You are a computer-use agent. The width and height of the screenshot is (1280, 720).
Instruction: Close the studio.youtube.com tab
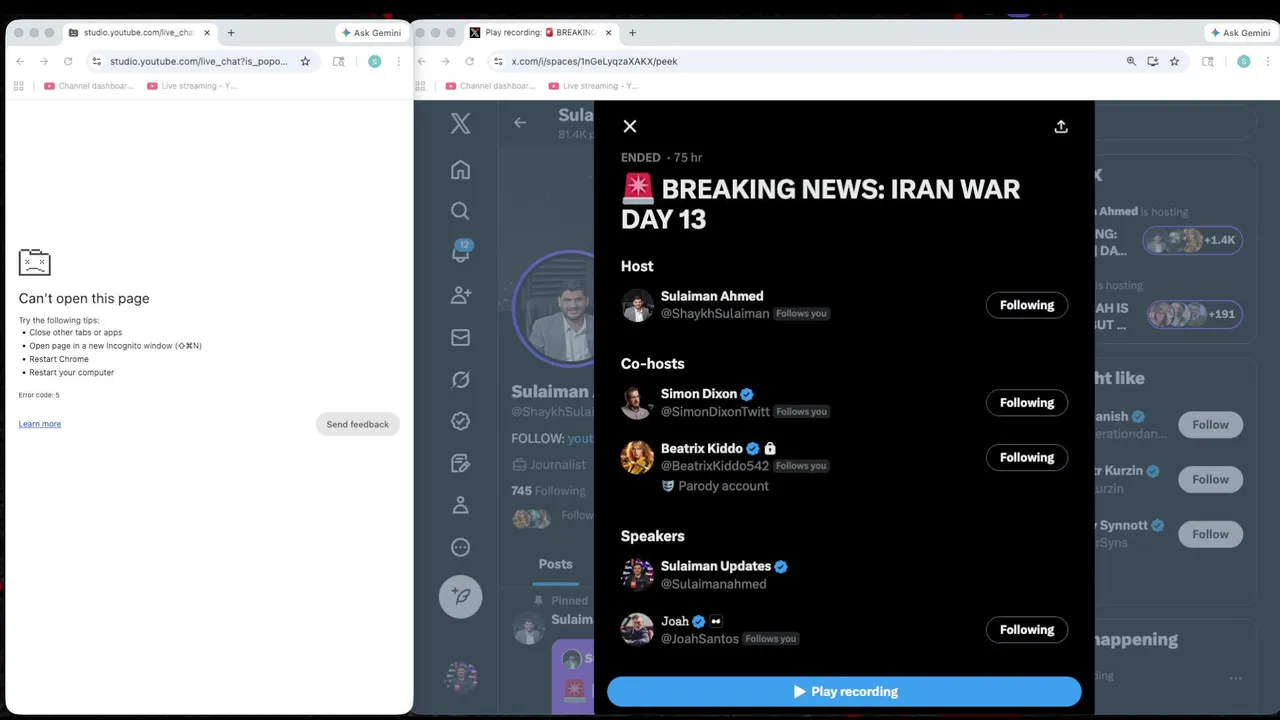tap(207, 33)
